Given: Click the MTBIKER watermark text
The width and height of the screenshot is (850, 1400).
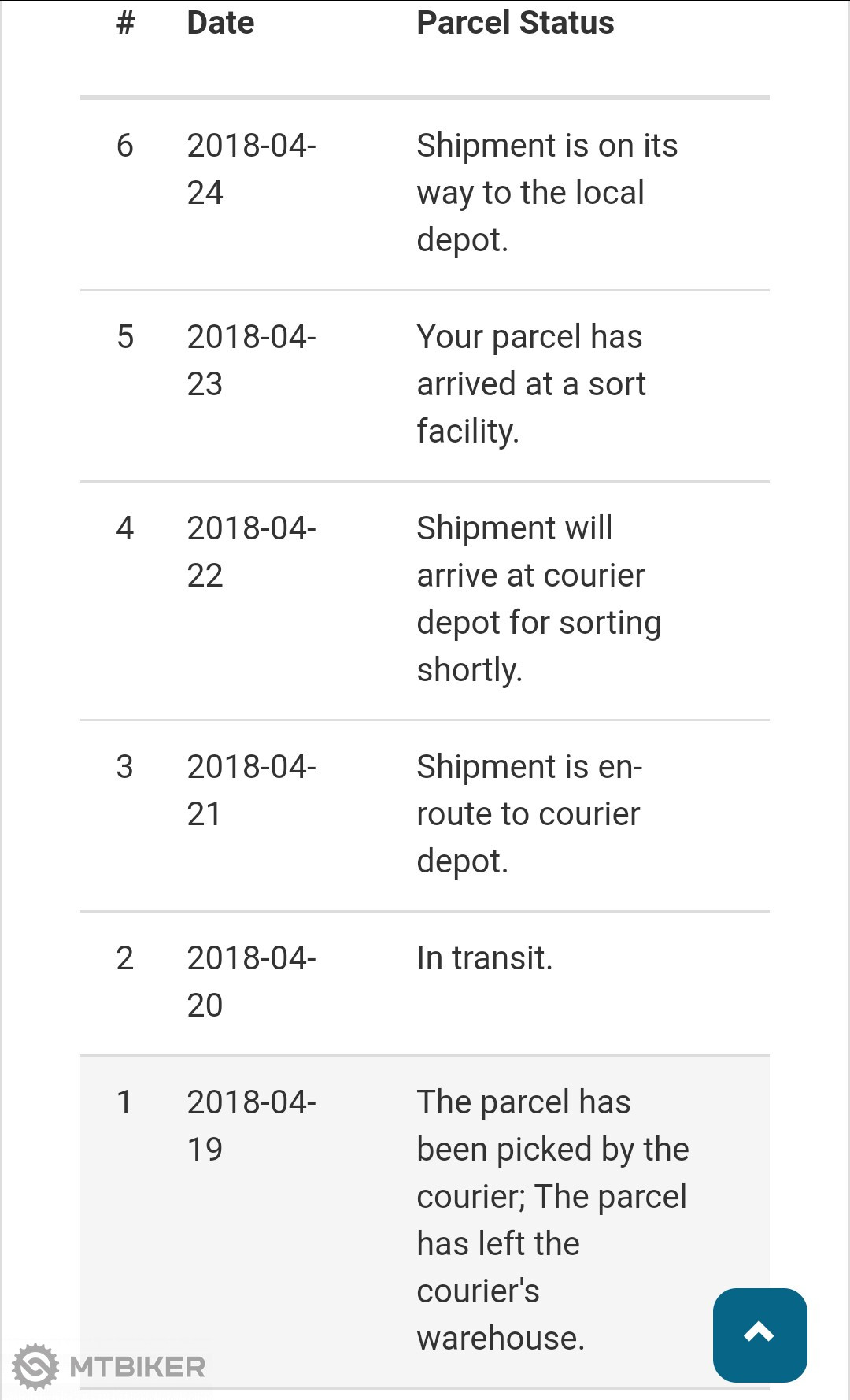Looking at the screenshot, I should [138, 1367].
